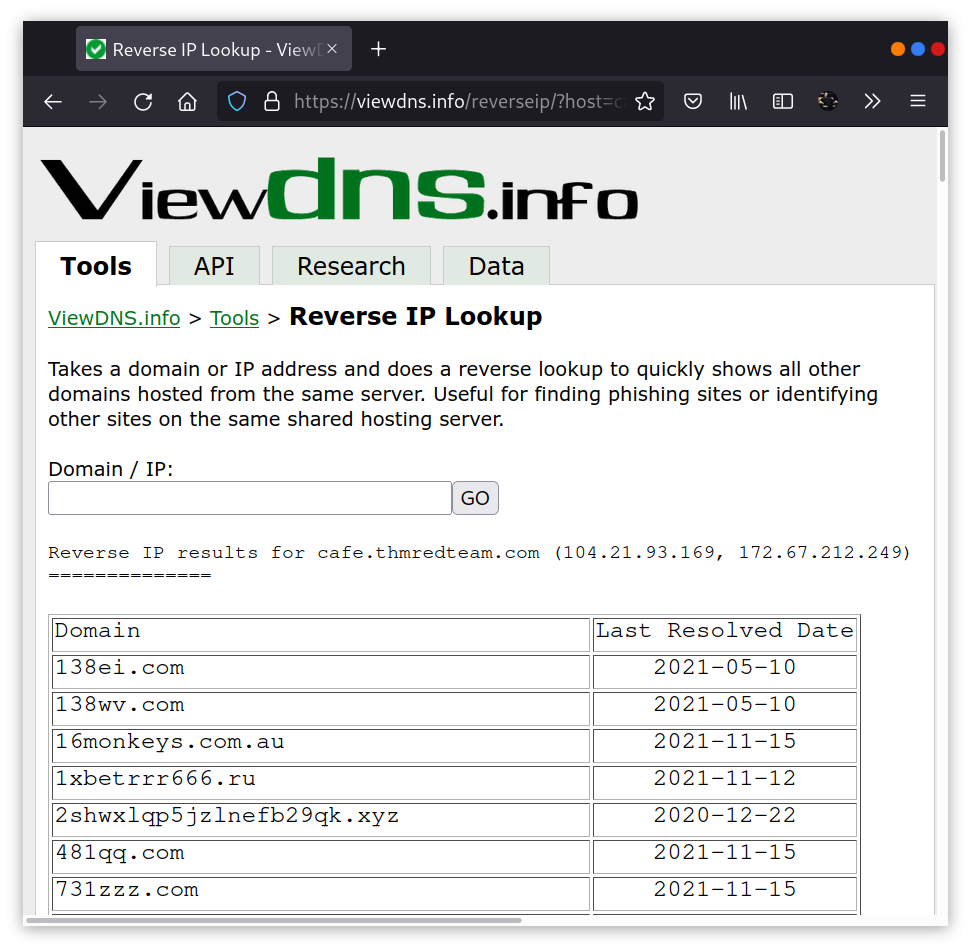
Task: Select the 2shwxlqp5jzlnefb29qk.xyz domain cell
Action: coord(321,820)
